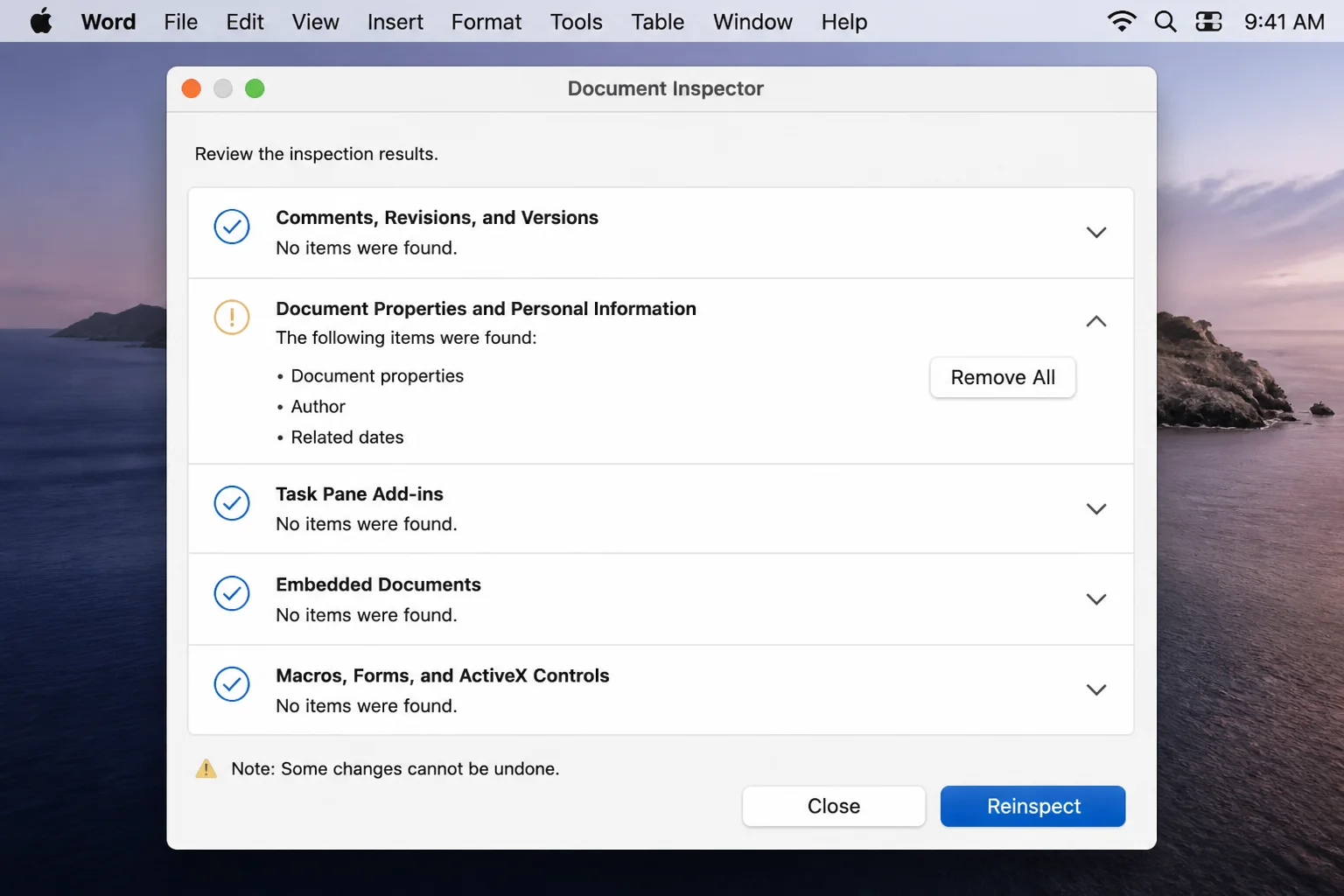Click the Reinspect button

pyautogui.click(x=1033, y=806)
